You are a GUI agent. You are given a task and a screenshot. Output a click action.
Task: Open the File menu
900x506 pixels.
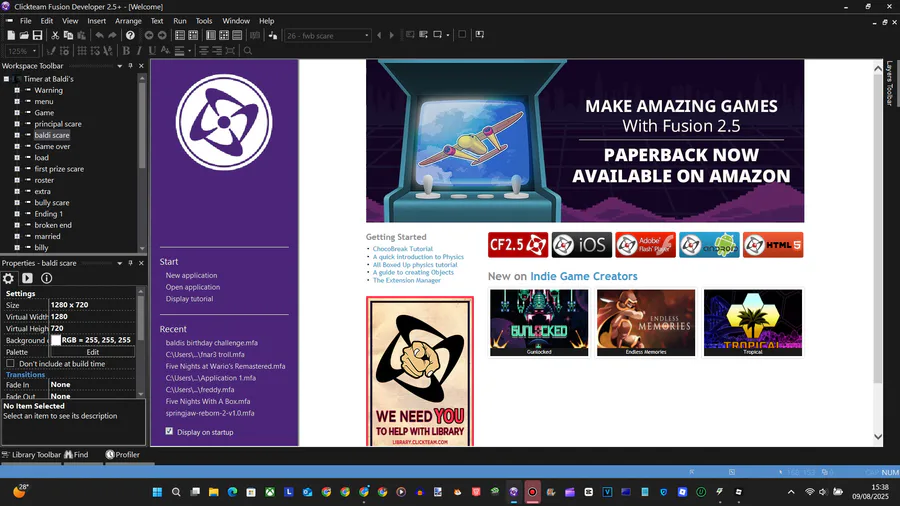tap(26, 21)
